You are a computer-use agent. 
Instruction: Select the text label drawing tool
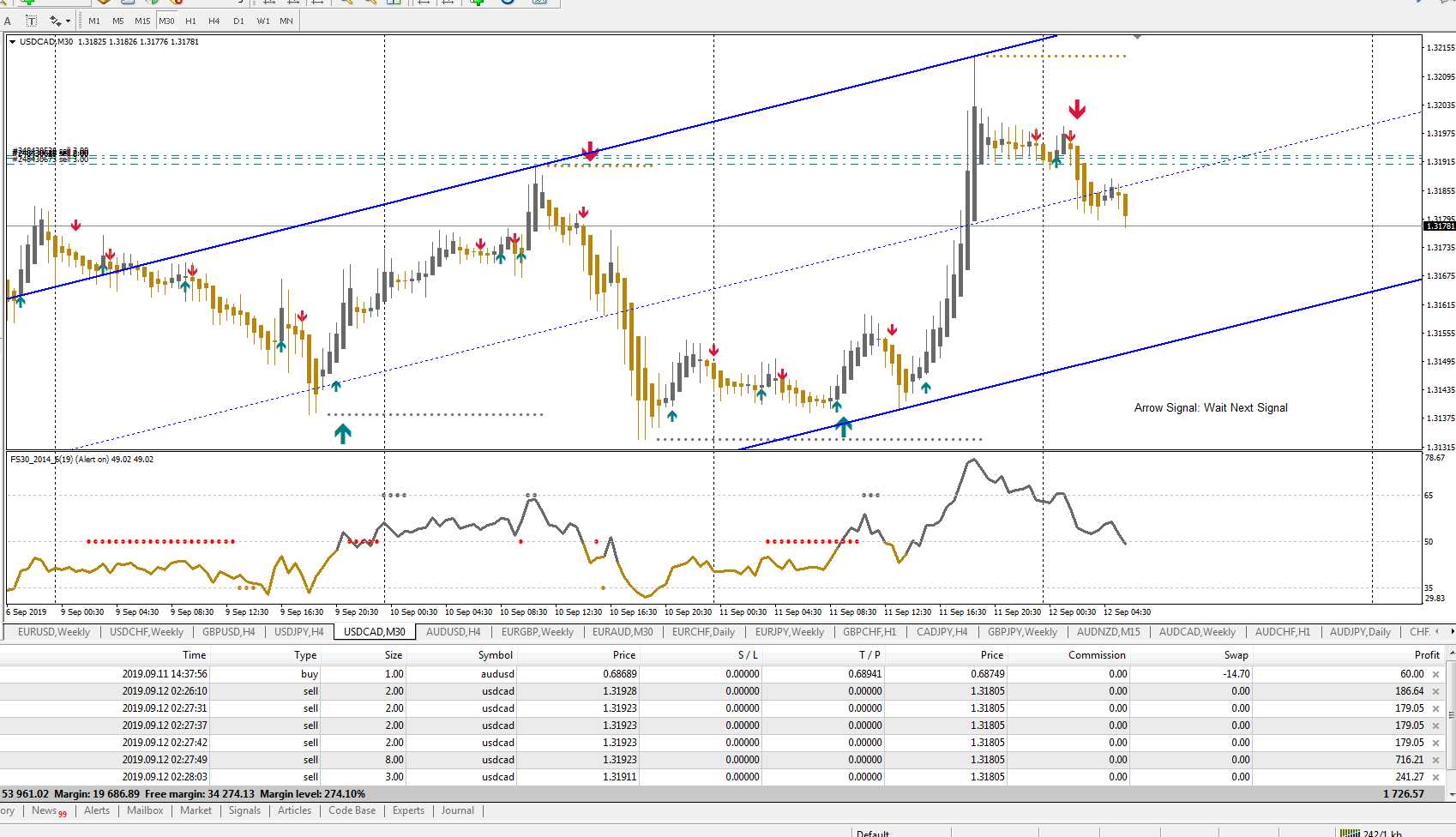click(32, 21)
